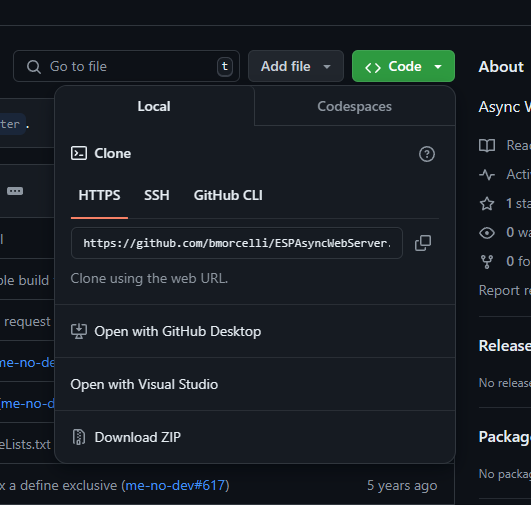
Task: Click the Activity pulse icon
Action: [x=487, y=175]
